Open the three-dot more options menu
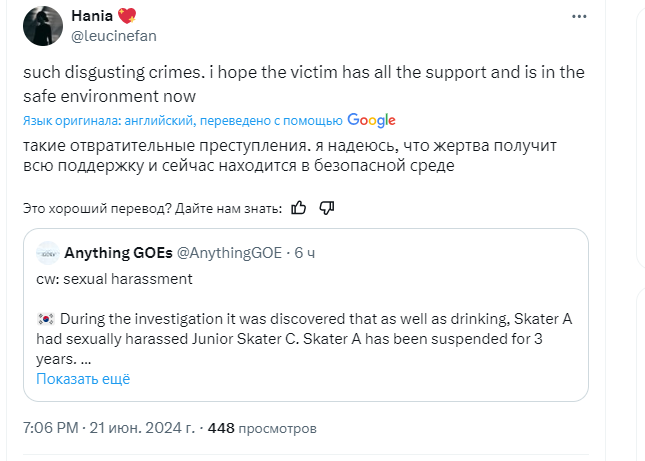 pyautogui.click(x=578, y=18)
